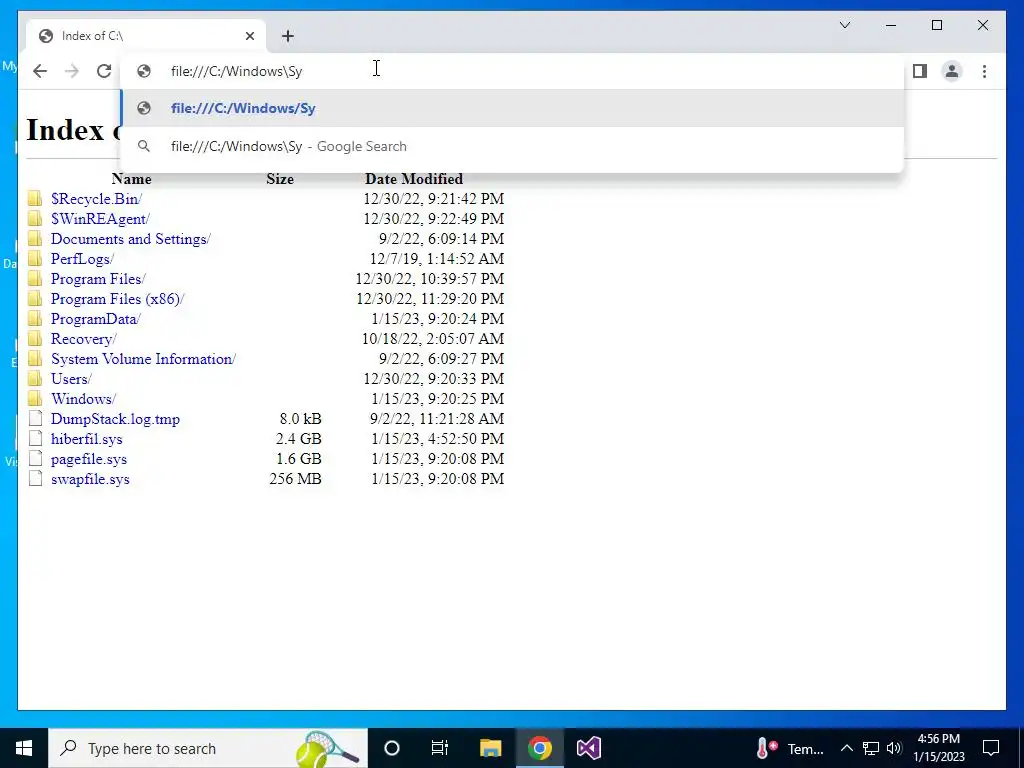Open the hiberfil.sys file link

pos(86,439)
